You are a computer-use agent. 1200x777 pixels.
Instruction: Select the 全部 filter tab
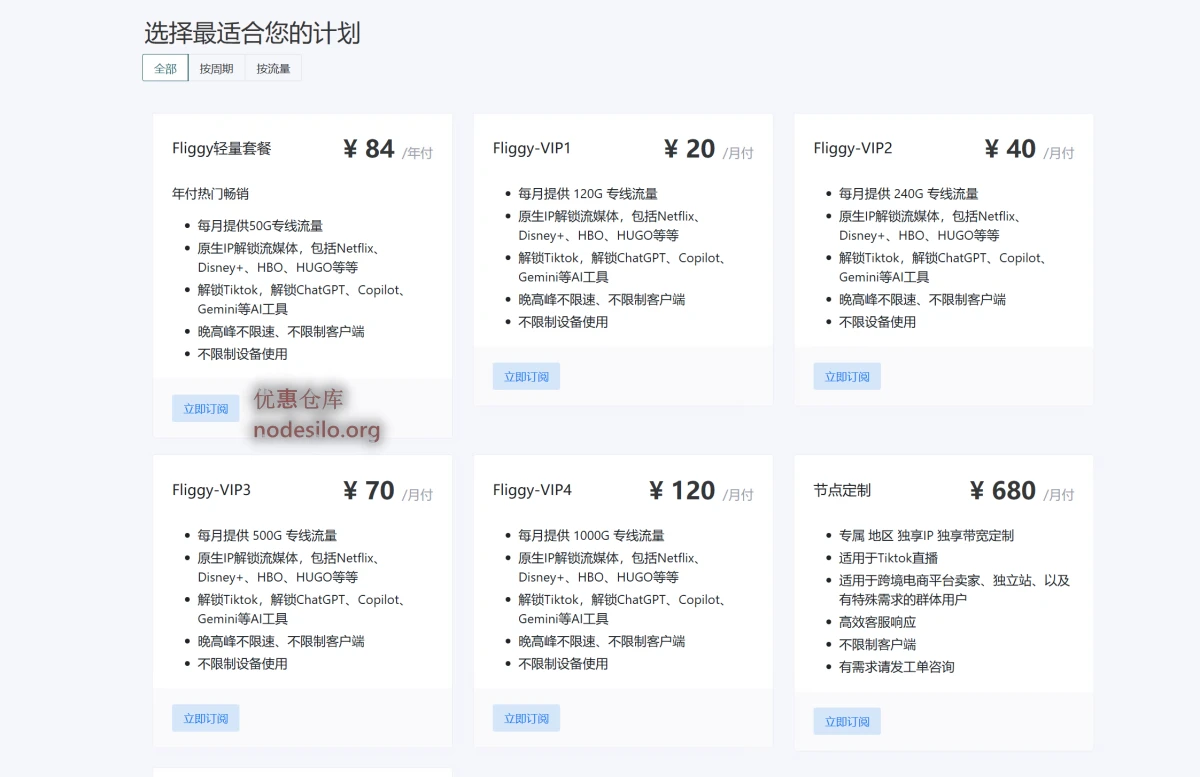pos(165,69)
